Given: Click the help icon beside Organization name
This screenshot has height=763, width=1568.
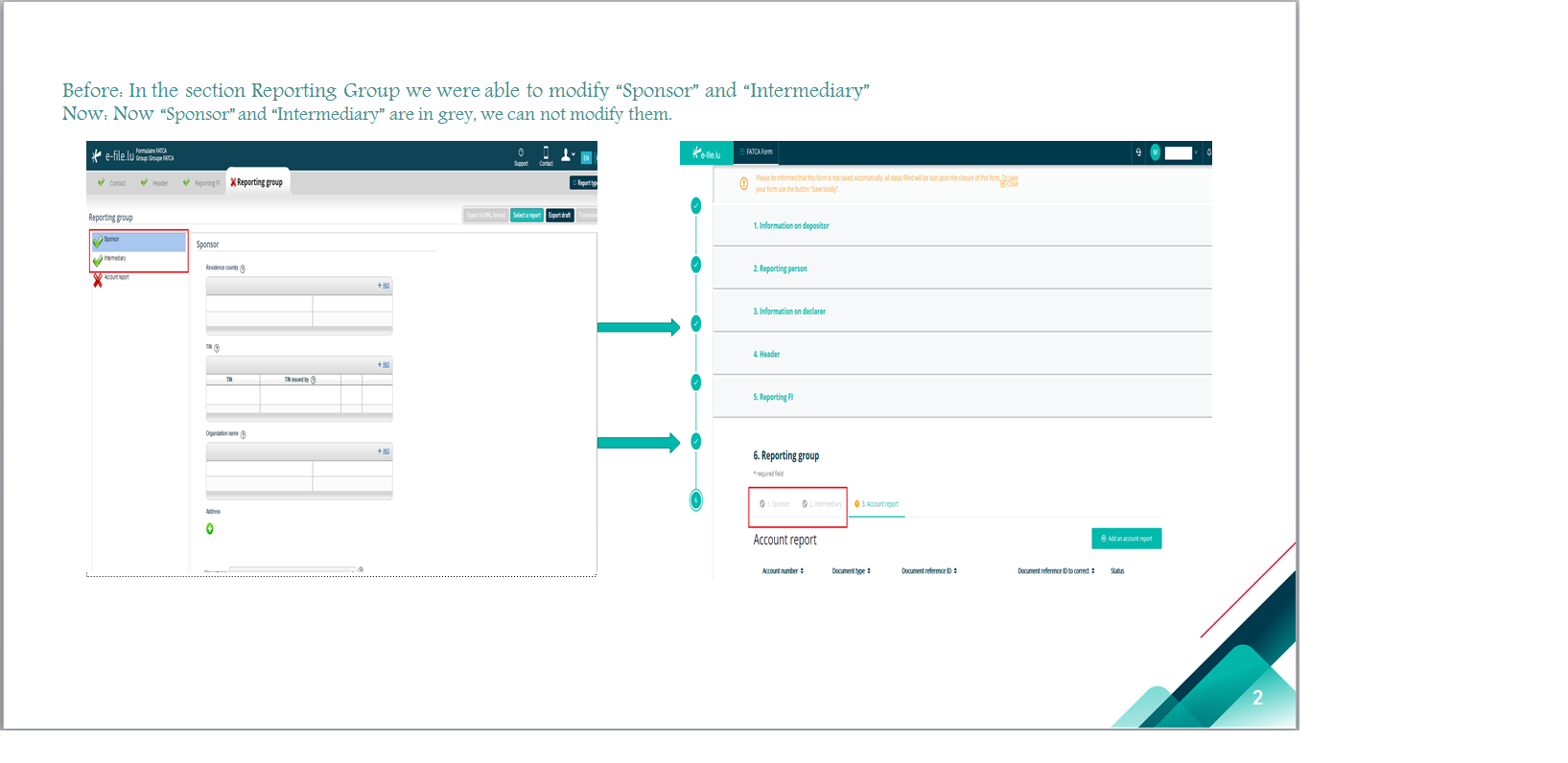Looking at the screenshot, I should (244, 435).
